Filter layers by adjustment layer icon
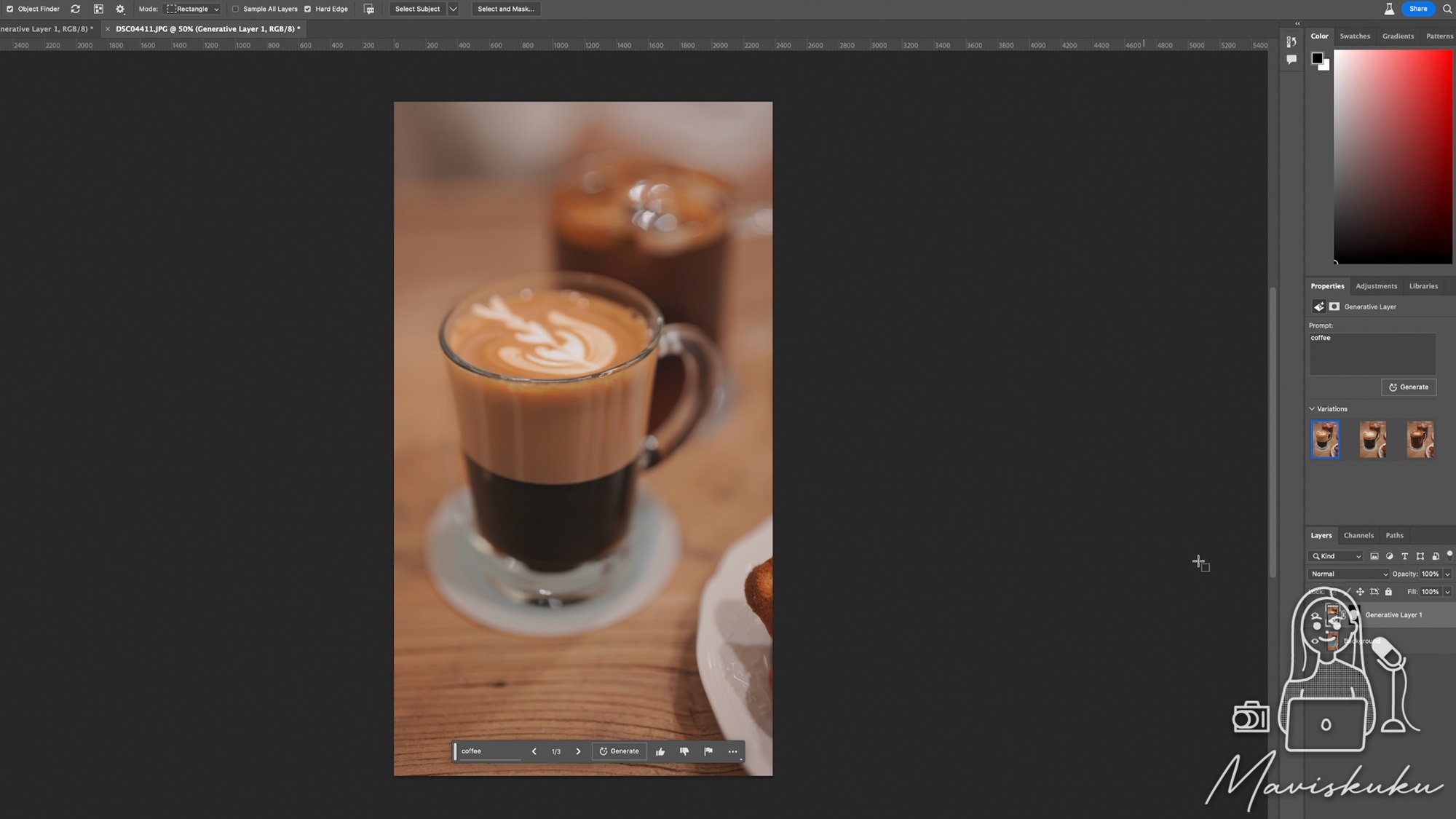 [1390, 556]
